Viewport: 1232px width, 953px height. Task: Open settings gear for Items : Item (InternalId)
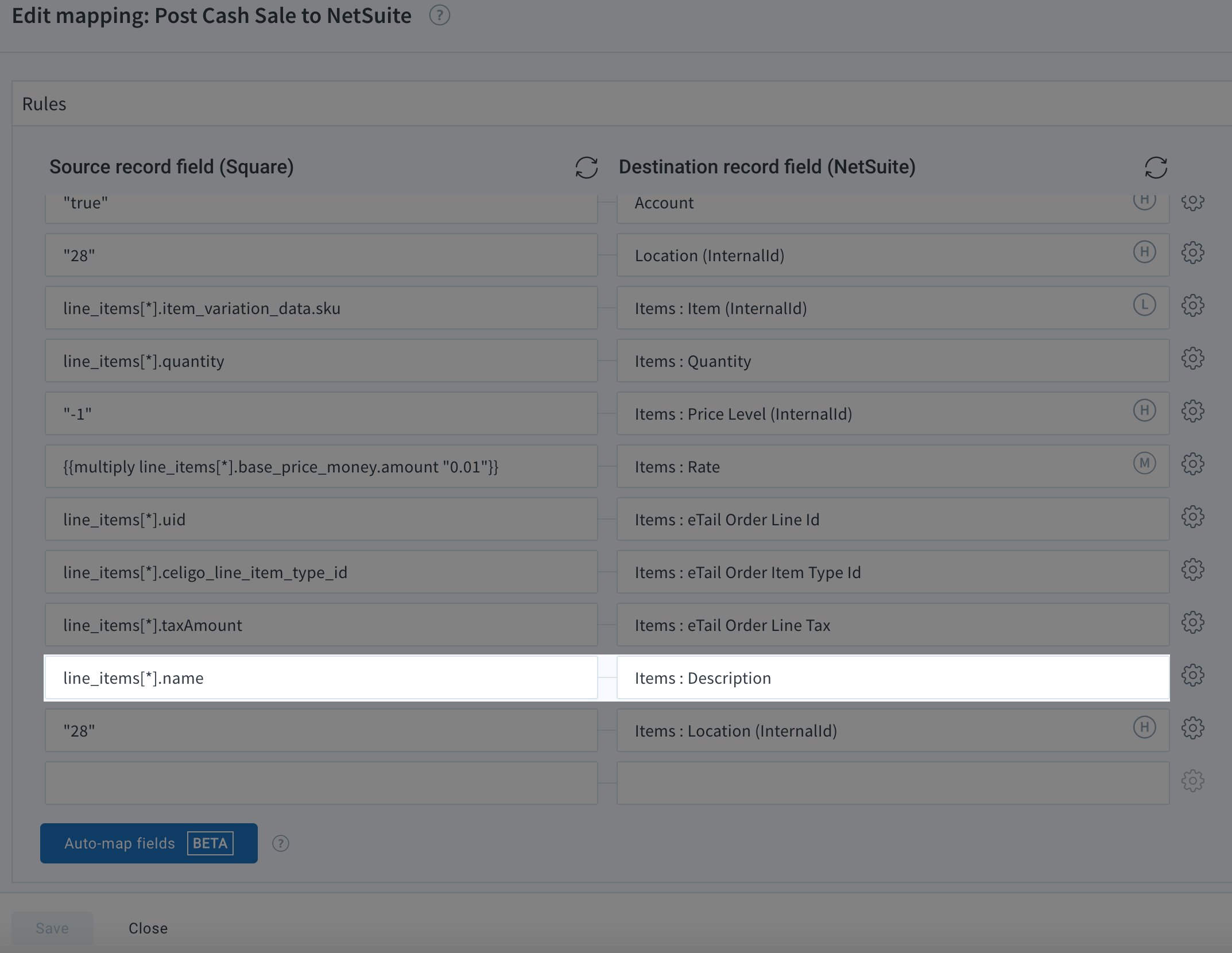[1192, 305]
